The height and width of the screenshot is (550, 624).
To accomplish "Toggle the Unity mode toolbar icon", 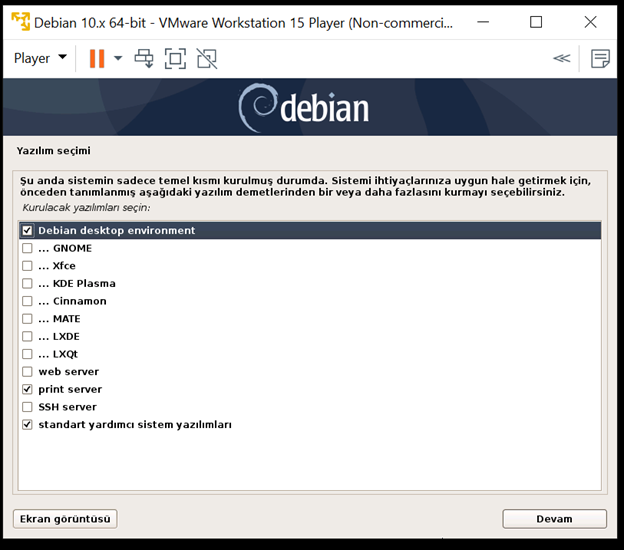I will 207,59.
